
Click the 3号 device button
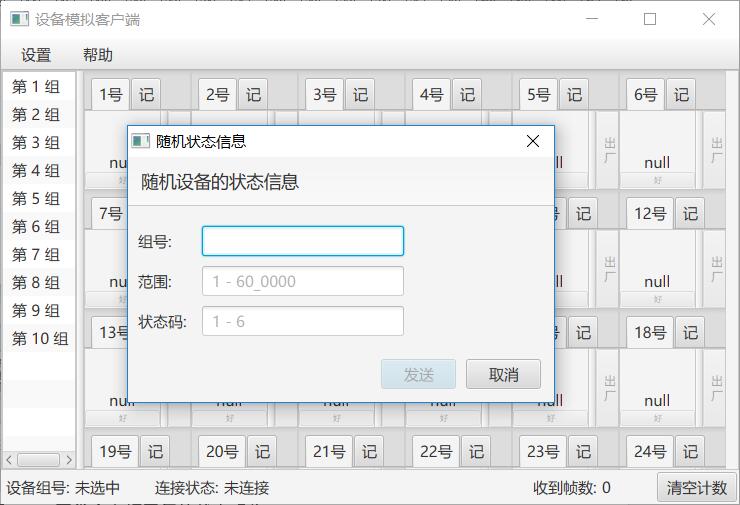pos(325,94)
